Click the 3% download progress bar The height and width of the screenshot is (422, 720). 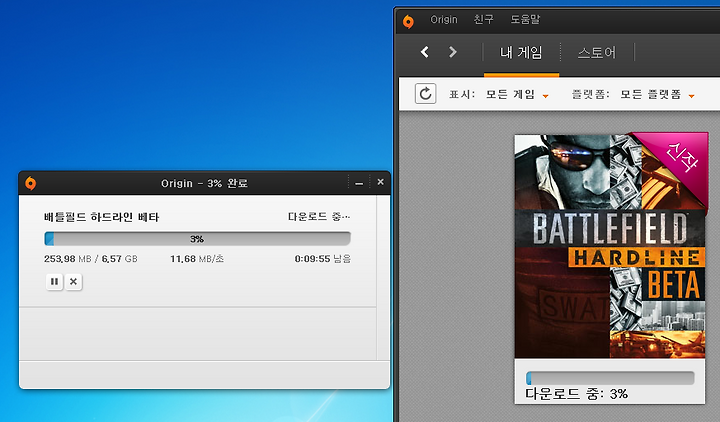point(197,239)
